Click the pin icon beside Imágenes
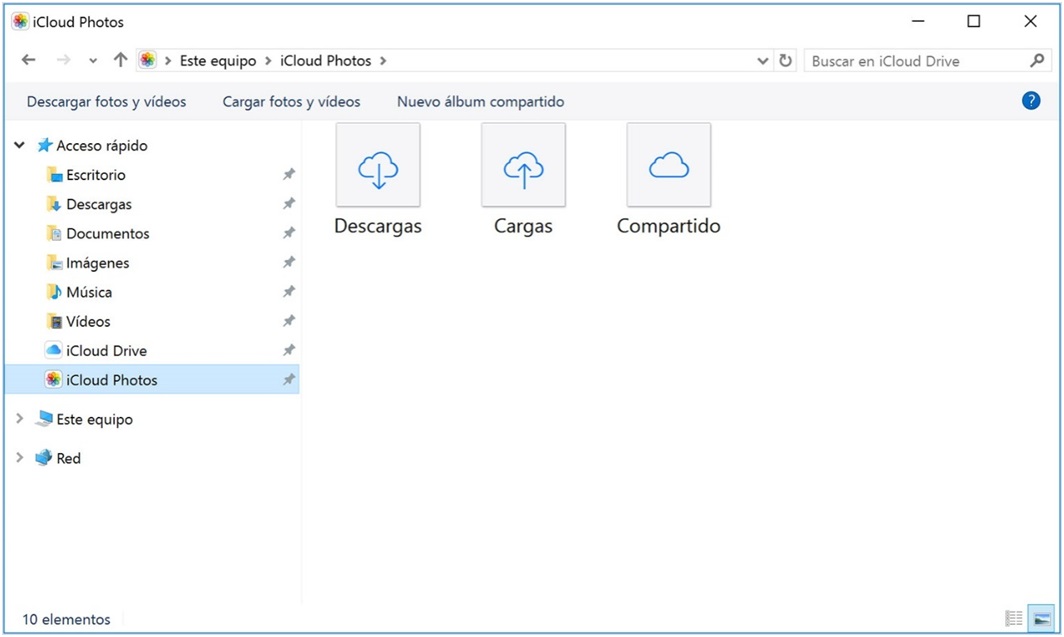1064x637 pixels. point(289,262)
